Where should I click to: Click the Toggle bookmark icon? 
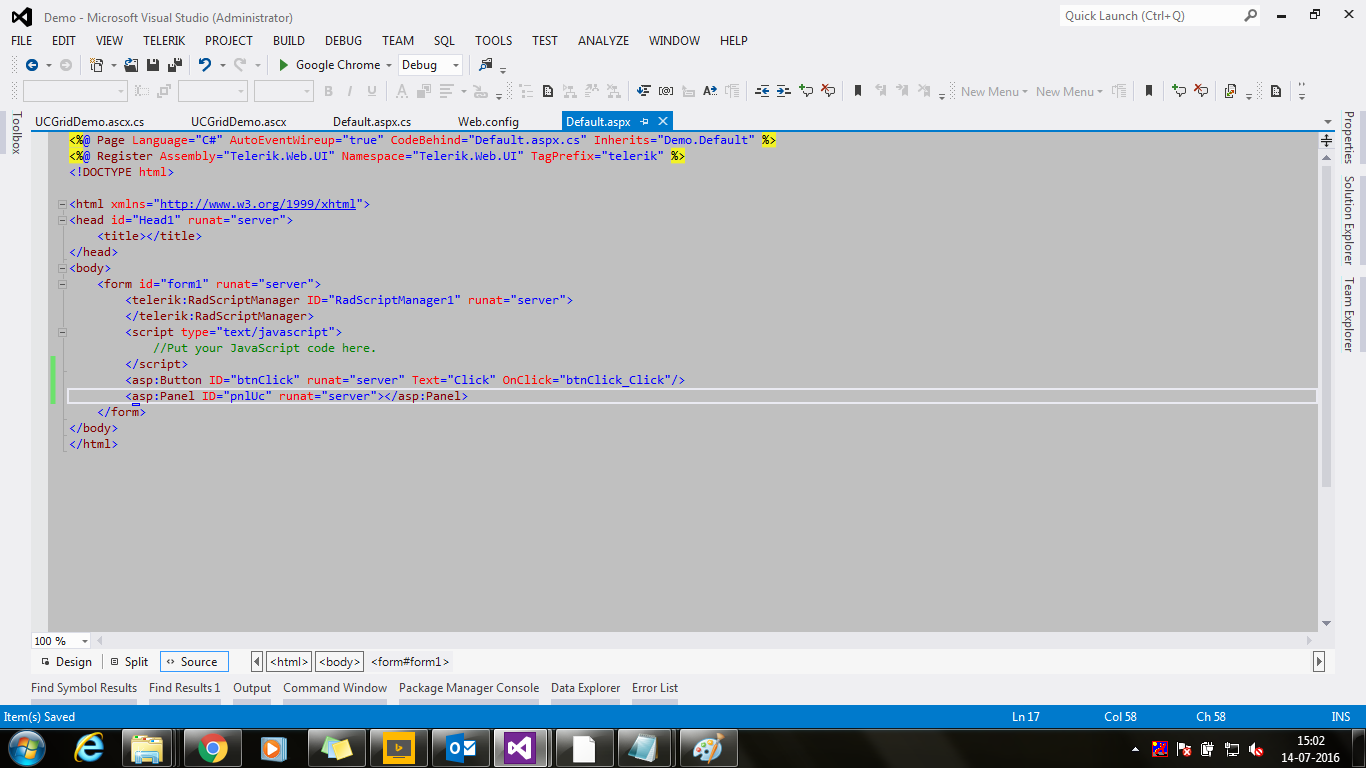tap(857, 91)
